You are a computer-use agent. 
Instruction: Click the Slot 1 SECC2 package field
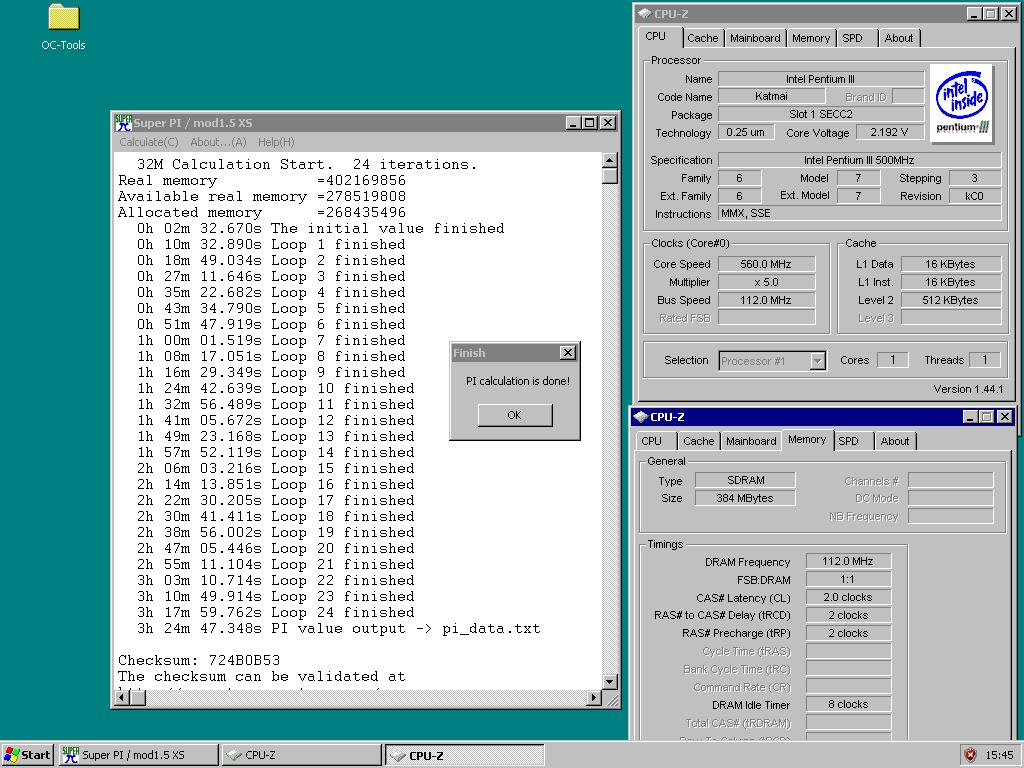click(821, 114)
